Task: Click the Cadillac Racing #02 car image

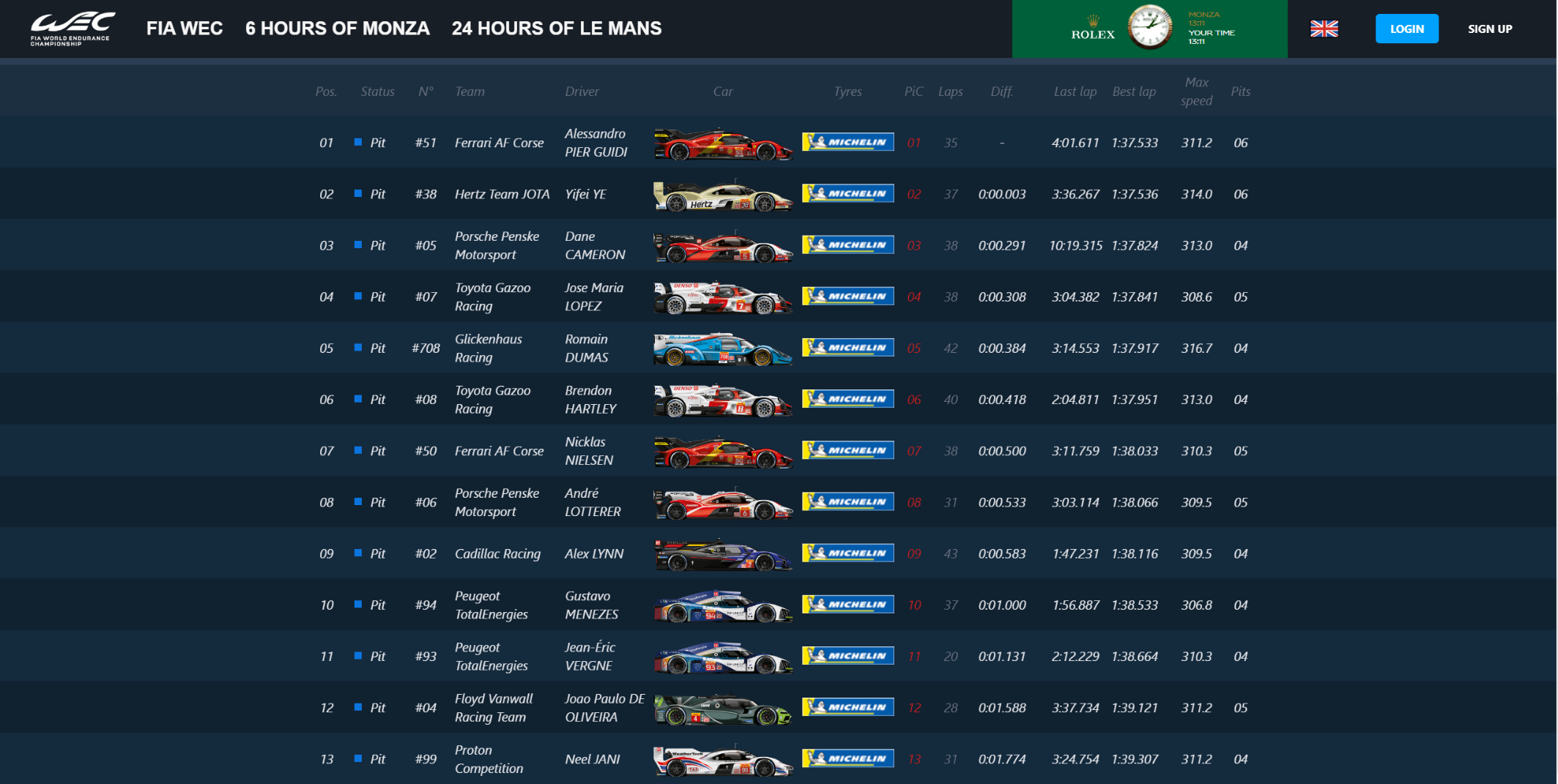Action: point(722,554)
